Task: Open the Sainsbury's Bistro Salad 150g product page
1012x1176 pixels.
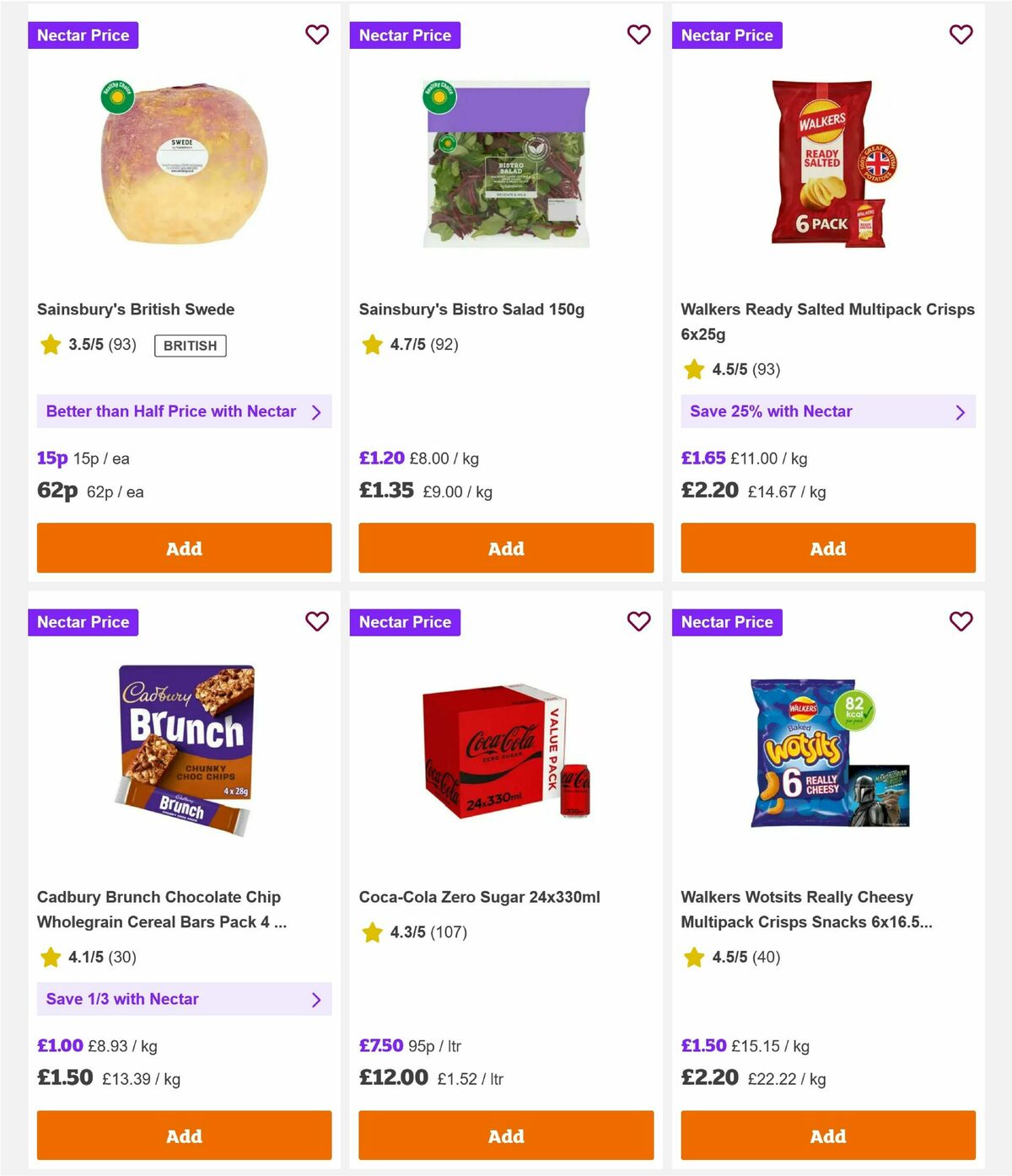Action: coord(473,309)
